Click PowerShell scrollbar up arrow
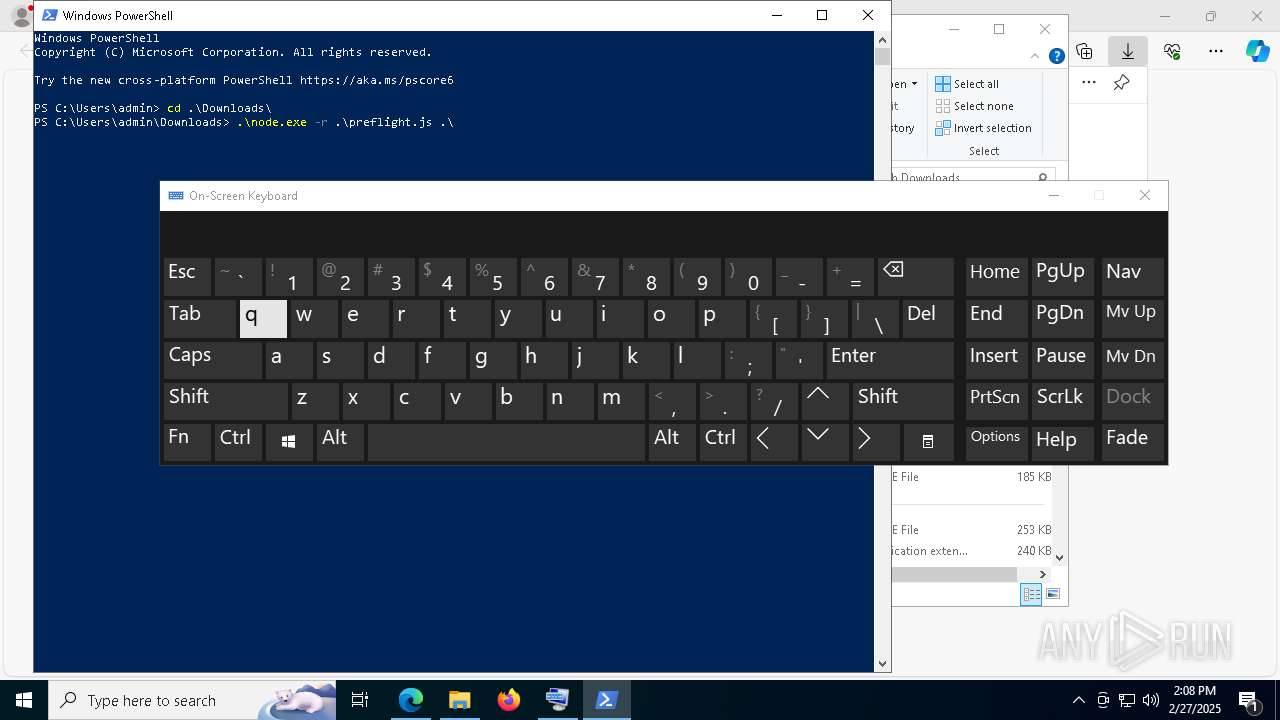This screenshot has width=1280, height=720. (x=882, y=40)
